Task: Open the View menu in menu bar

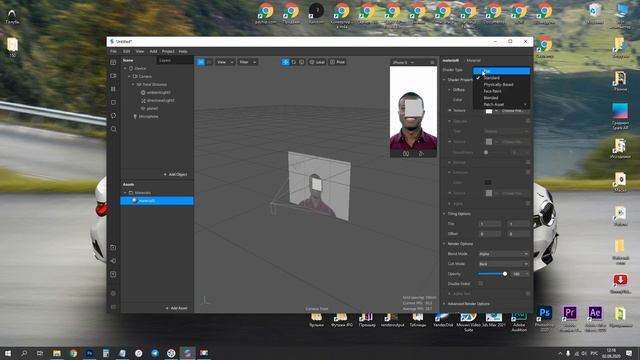Action: point(140,51)
